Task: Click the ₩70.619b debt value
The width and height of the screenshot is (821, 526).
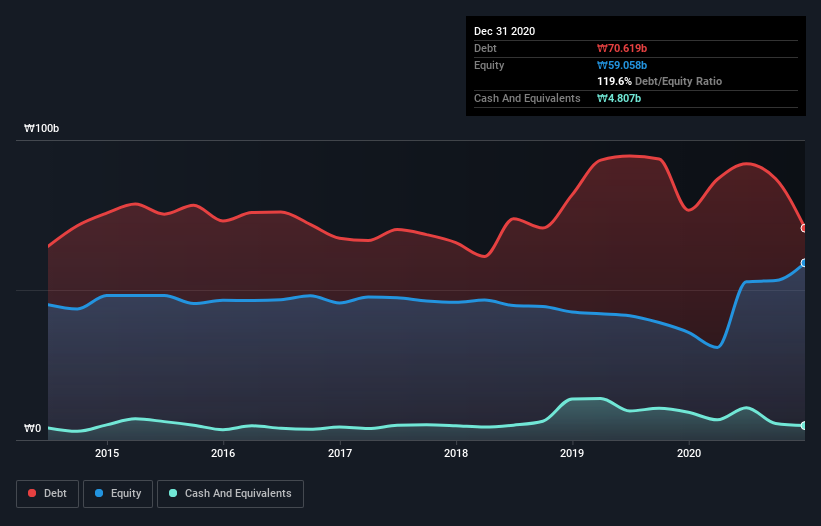Action: 622,48
